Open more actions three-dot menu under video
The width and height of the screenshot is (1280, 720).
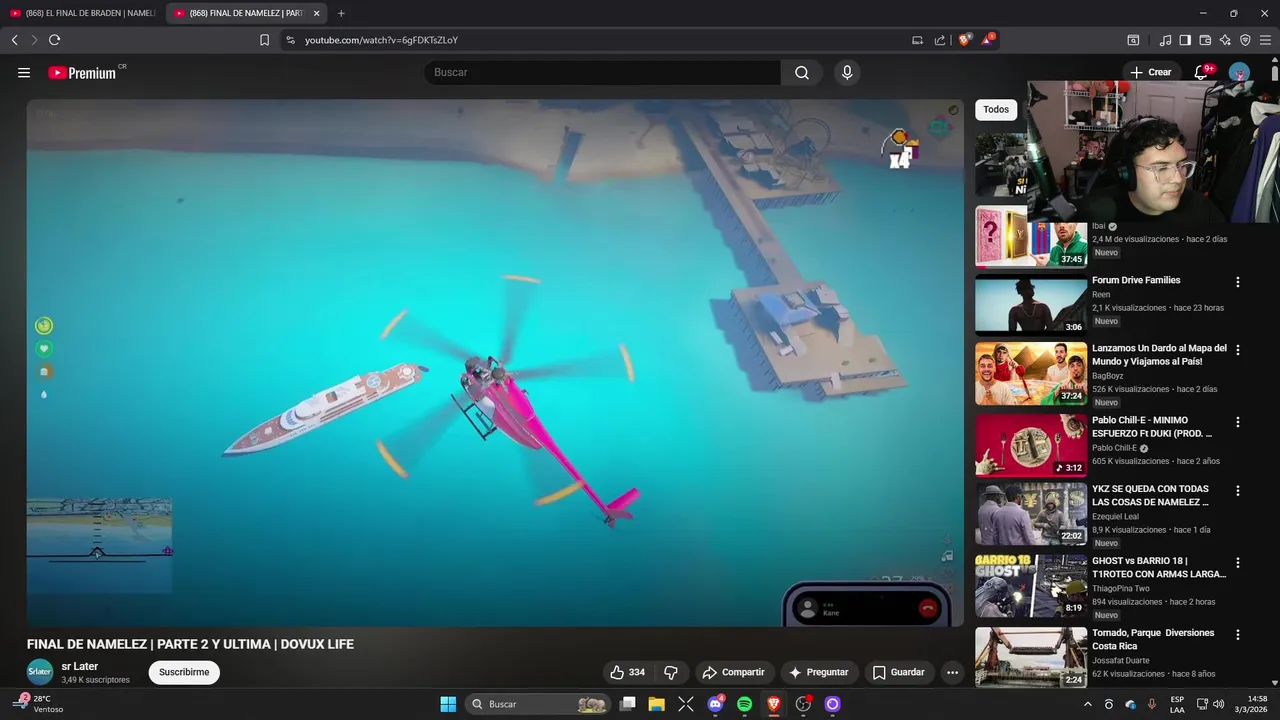click(x=952, y=672)
